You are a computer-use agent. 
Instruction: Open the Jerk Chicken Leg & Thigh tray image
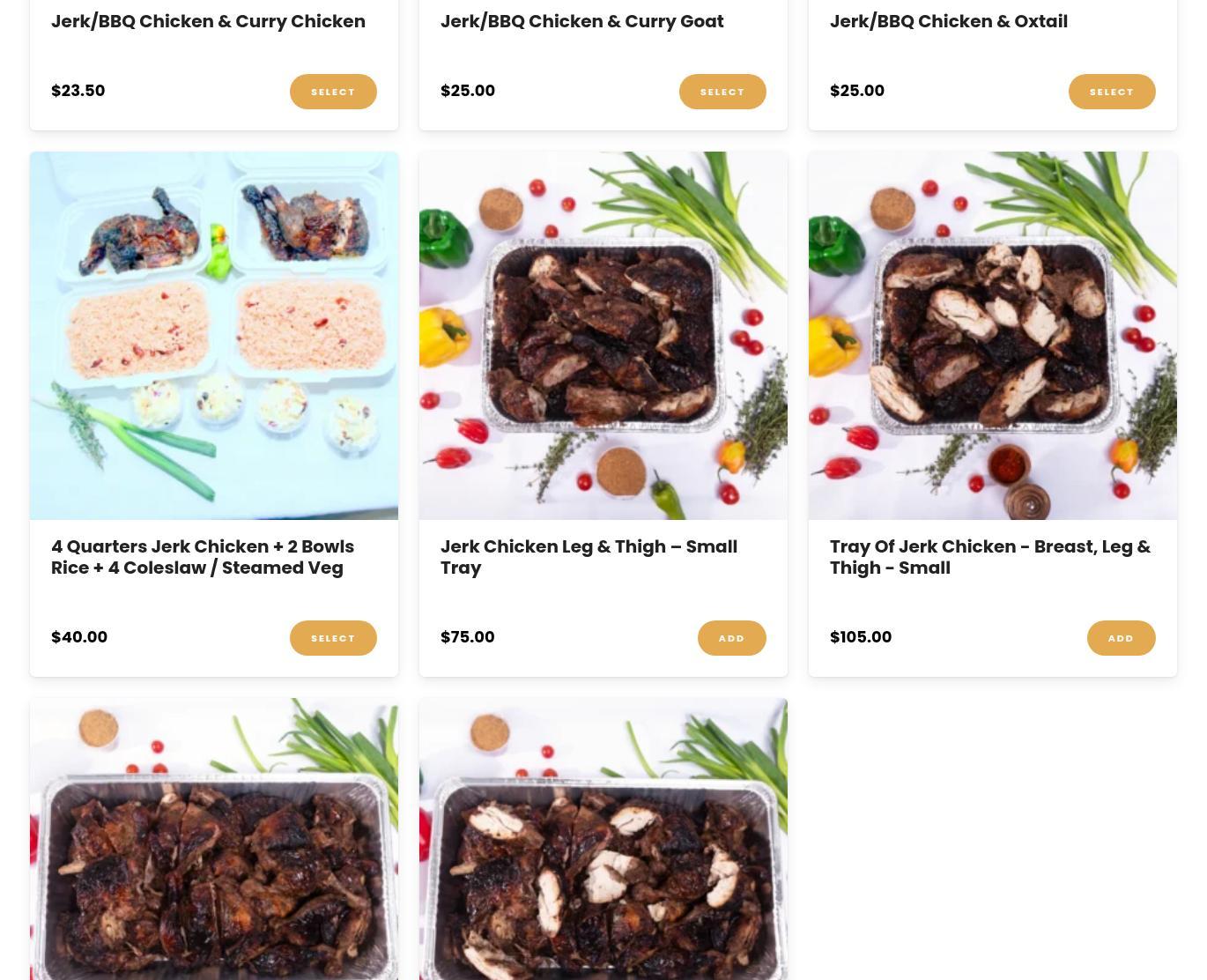pyautogui.click(x=603, y=336)
